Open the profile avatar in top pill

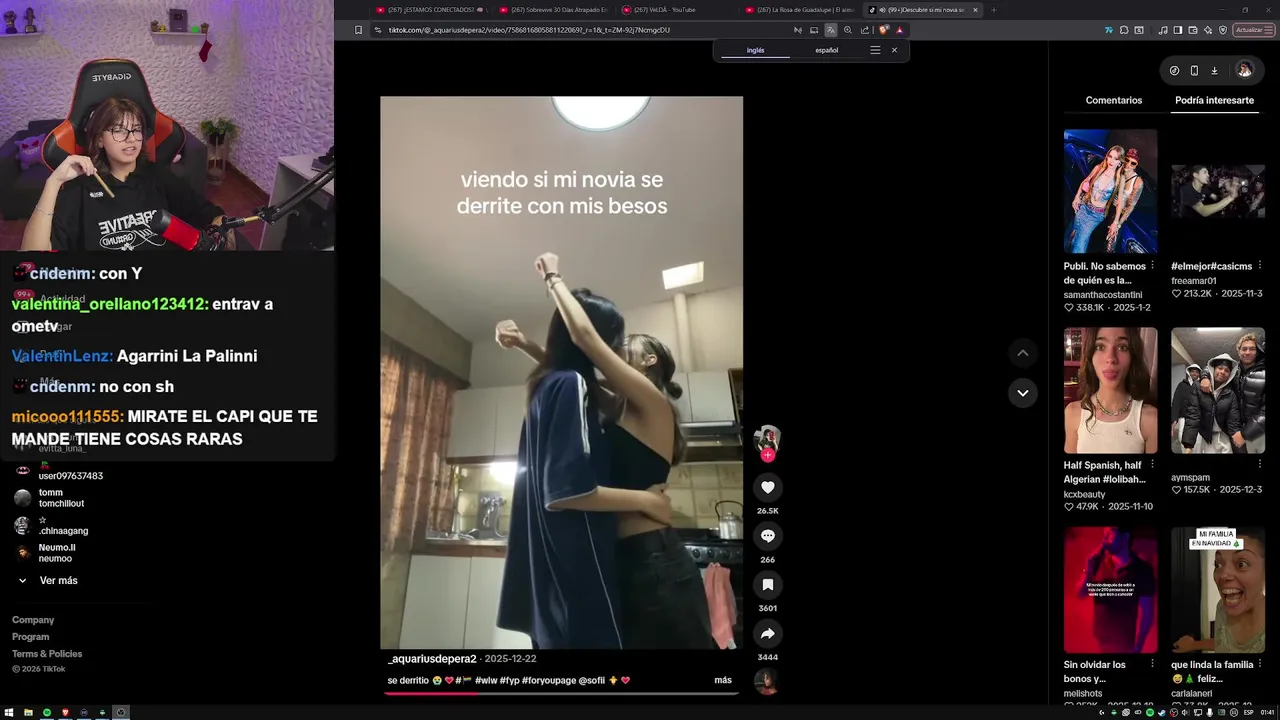(x=1244, y=70)
